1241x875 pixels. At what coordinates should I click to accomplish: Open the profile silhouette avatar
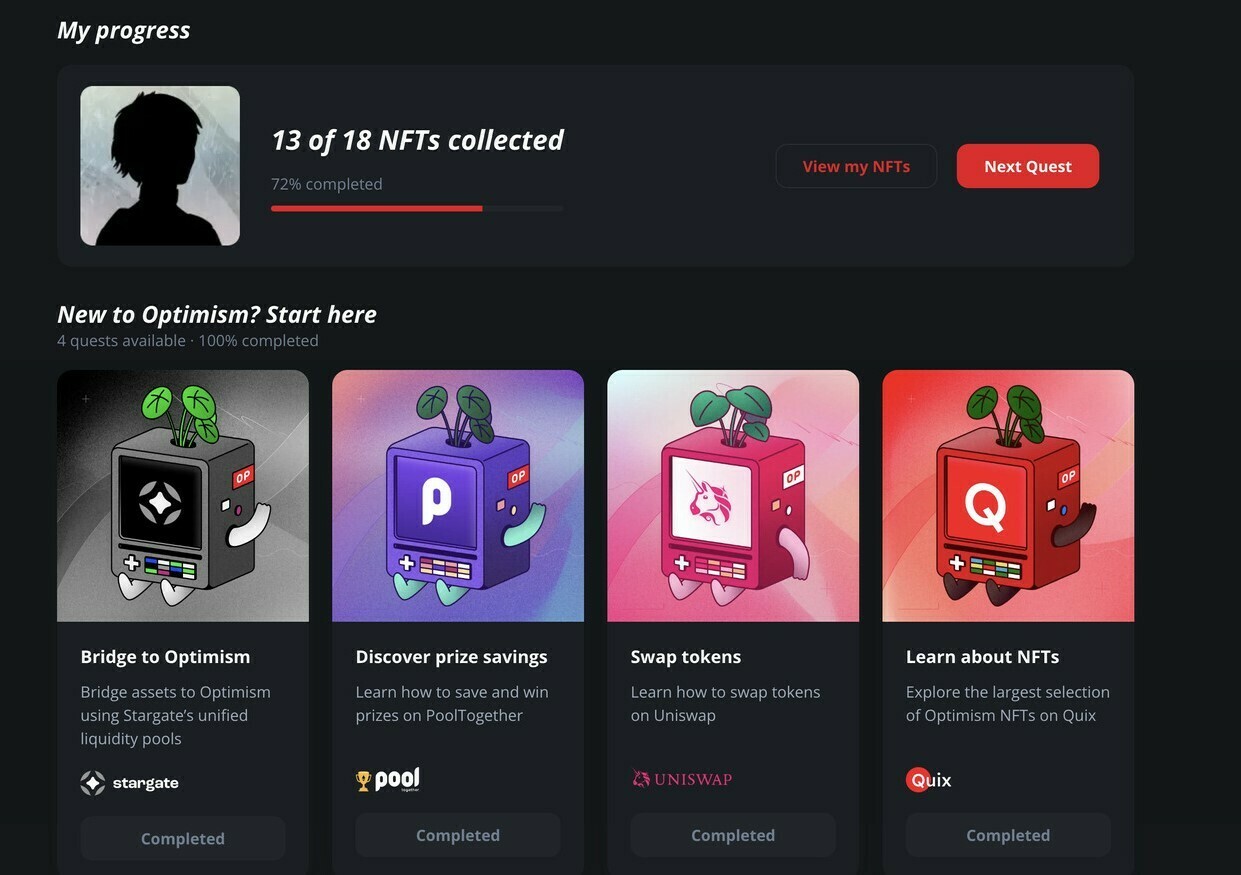coord(160,166)
